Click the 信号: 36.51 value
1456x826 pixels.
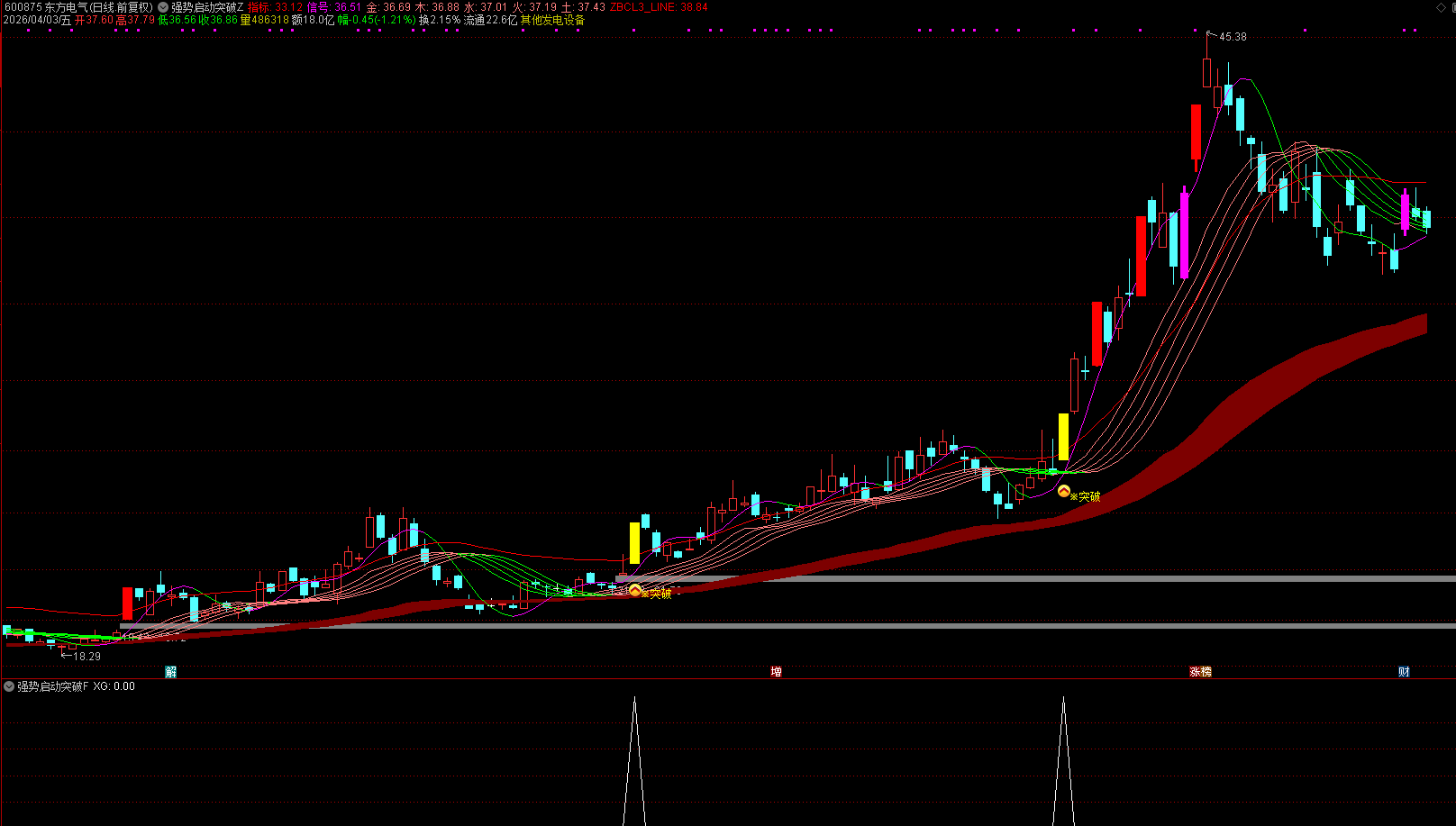(334, 7)
